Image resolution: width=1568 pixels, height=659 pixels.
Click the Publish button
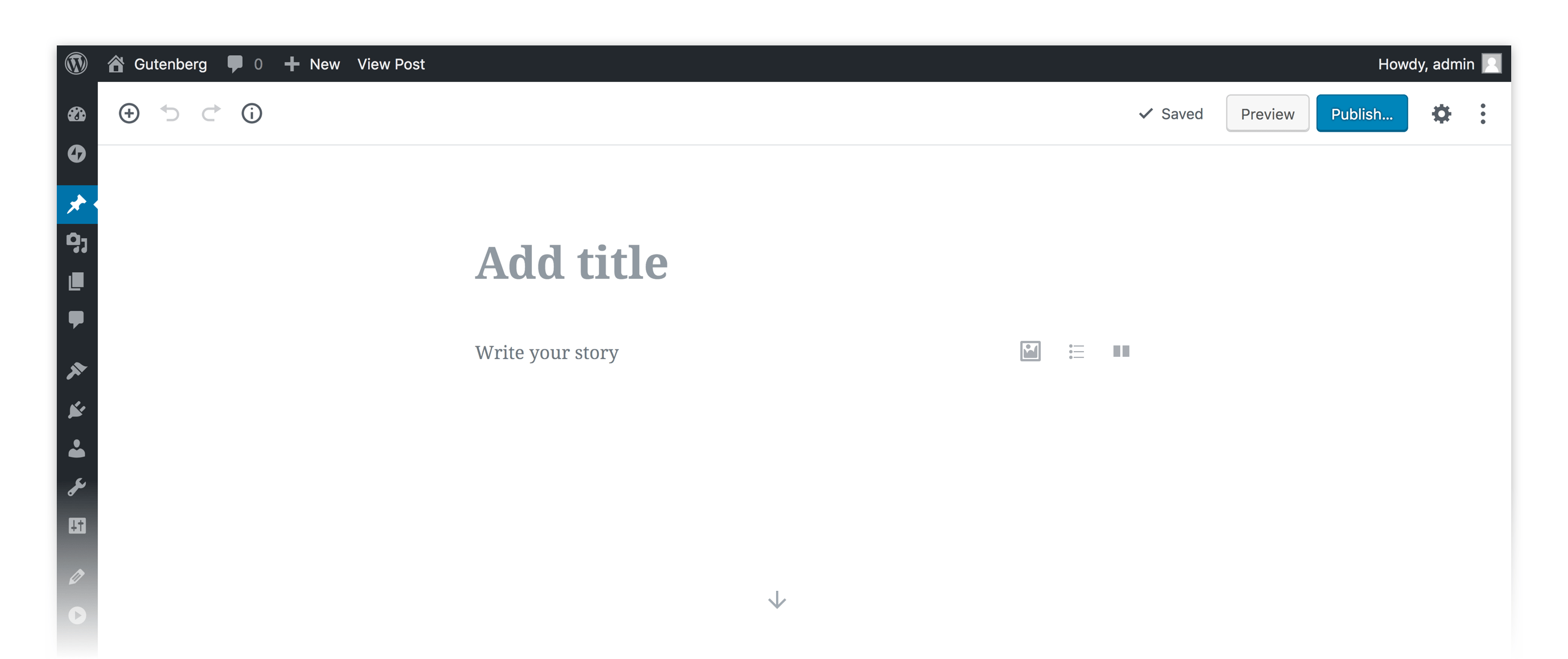(x=1362, y=113)
